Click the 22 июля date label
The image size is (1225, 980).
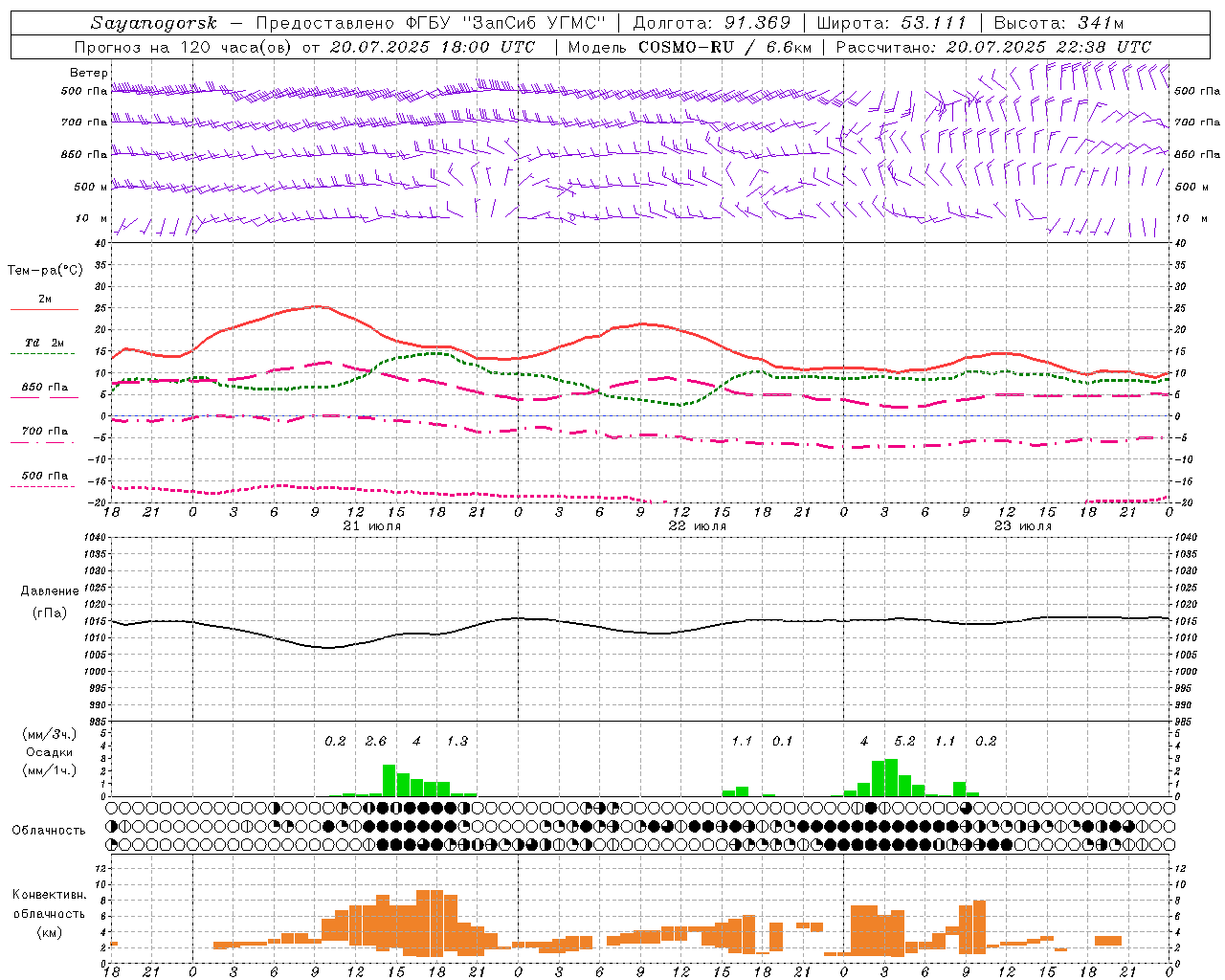coord(698,526)
